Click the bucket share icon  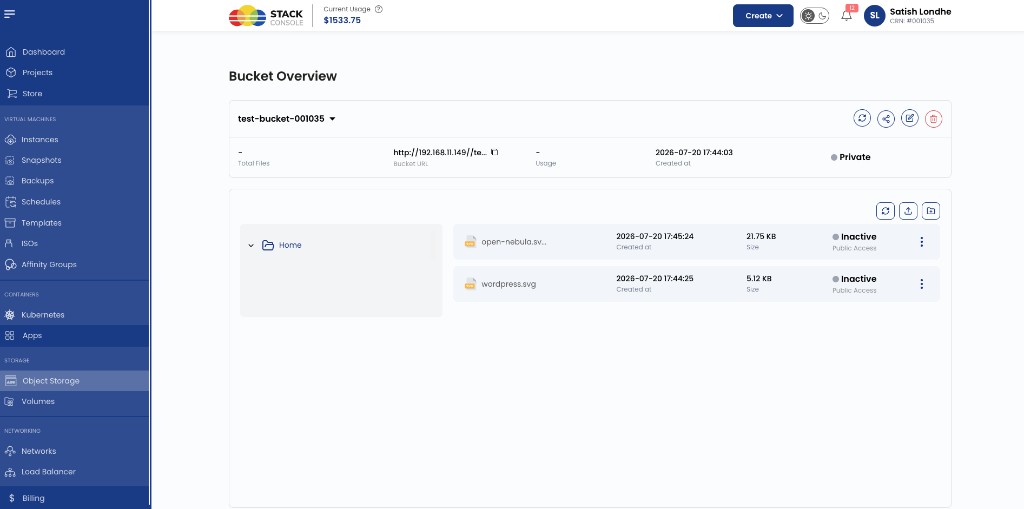[x=886, y=118]
